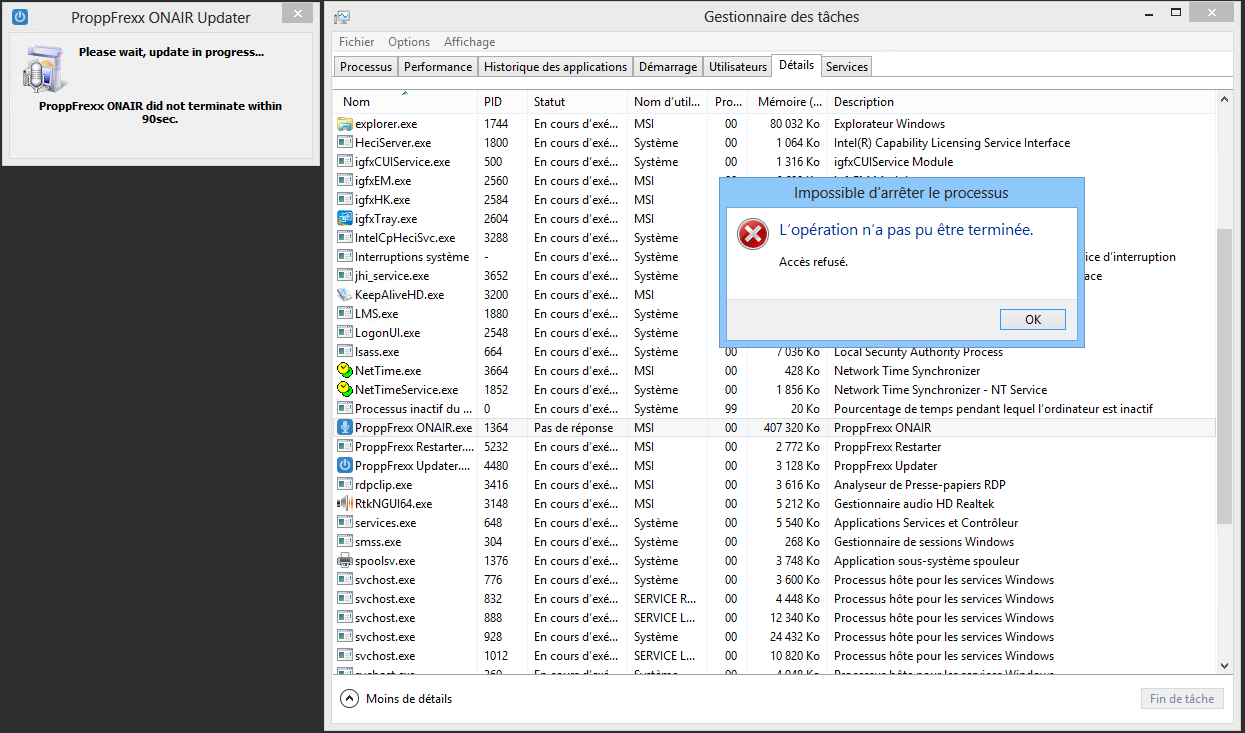Image resolution: width=1245 pixels, height=733 pixels.
Task: Switch to the Services tab
Action: click(x=847, y=67)
